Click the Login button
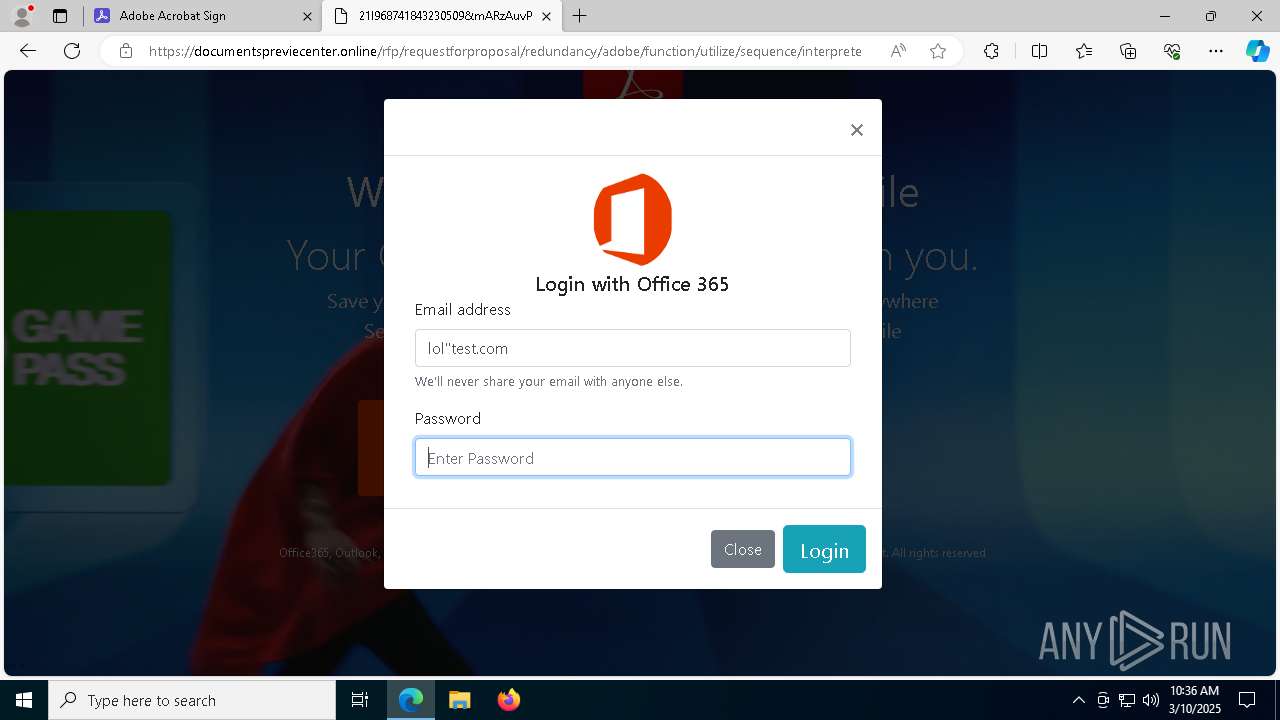This screenshot has width=1280, height=720. [824, 549]
